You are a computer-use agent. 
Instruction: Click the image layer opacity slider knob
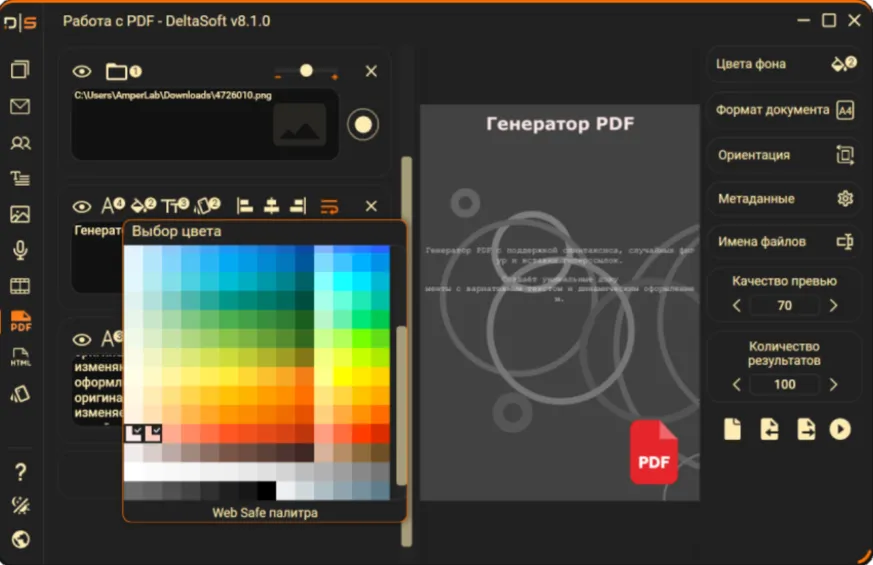coord(306,71)
